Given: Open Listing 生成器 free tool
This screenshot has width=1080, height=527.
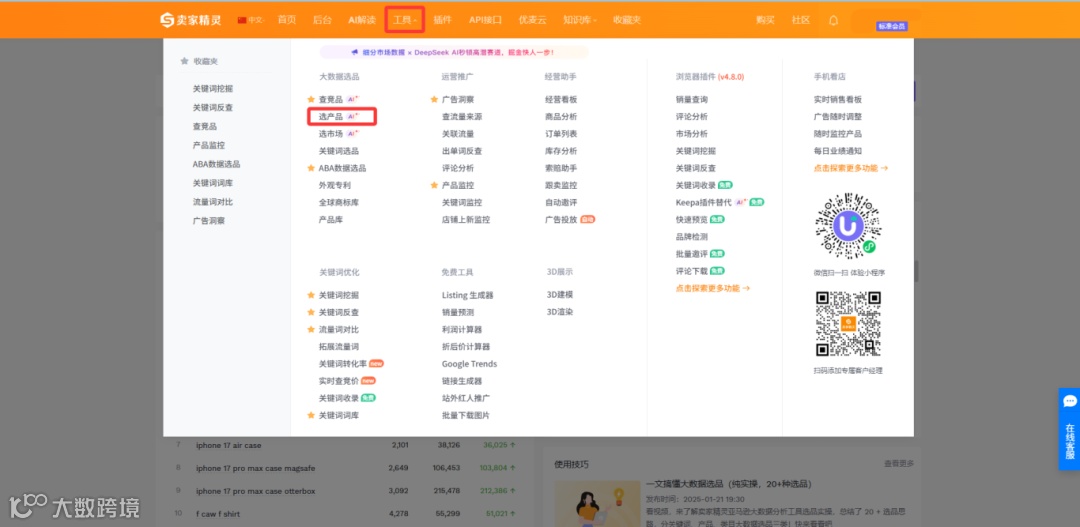Looking at the screenshot, I should [468, 295].
